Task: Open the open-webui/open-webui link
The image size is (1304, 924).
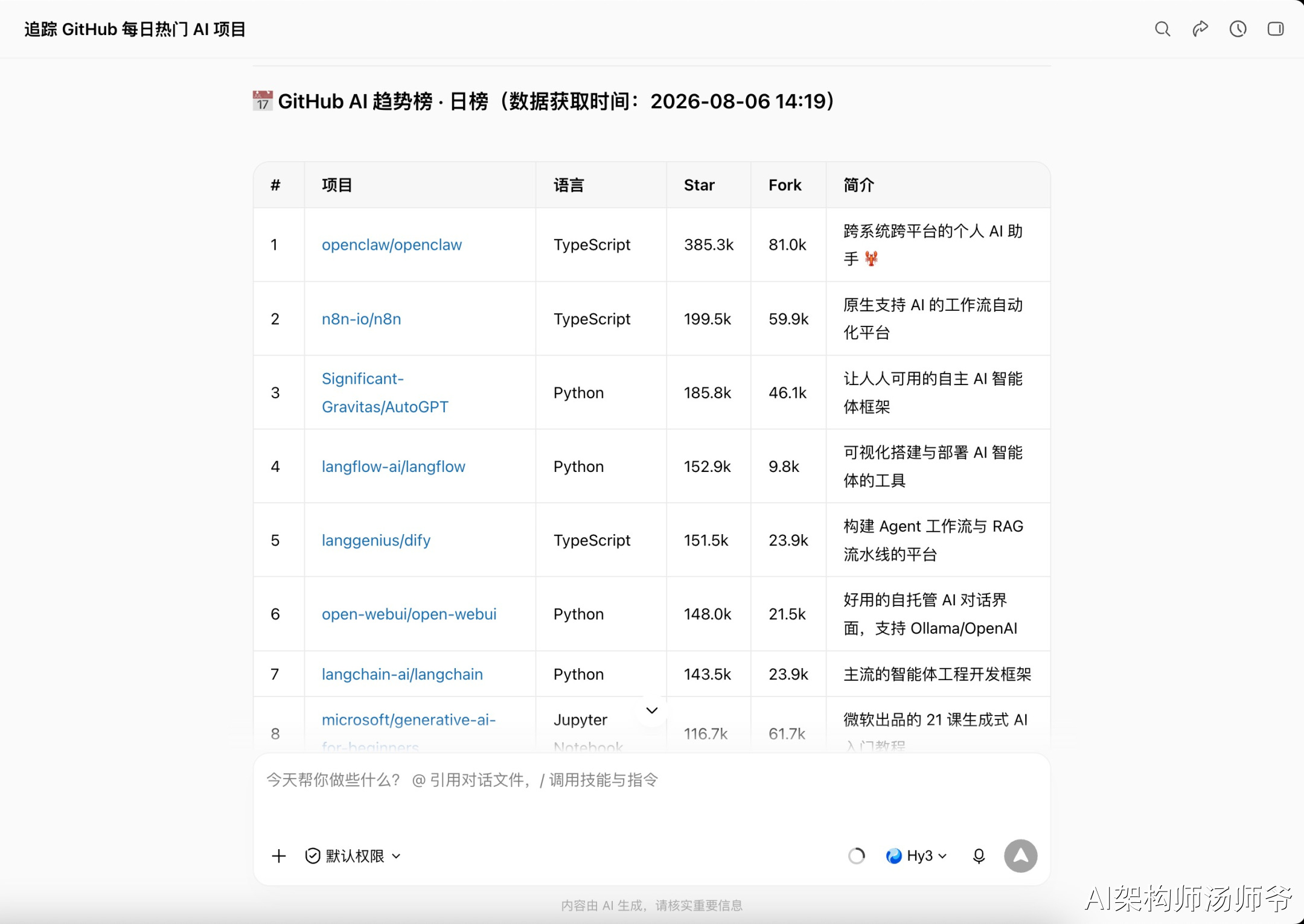Action: click(x=409, y=614)
